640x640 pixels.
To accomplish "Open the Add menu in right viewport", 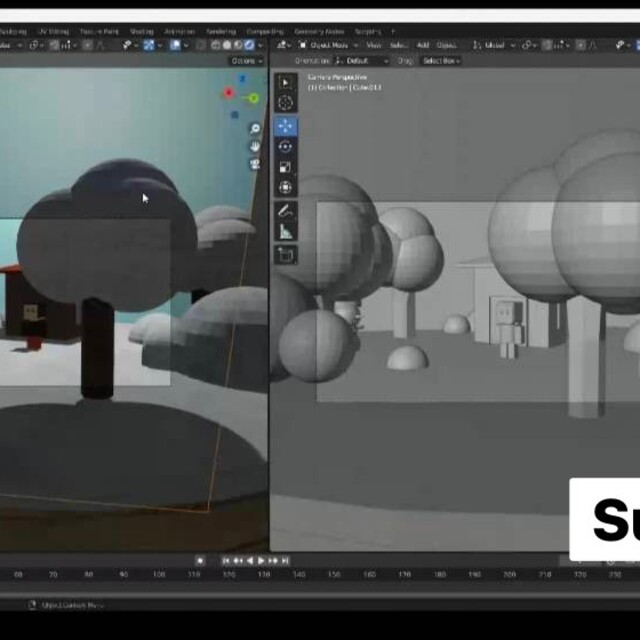I will coord(423,45).
